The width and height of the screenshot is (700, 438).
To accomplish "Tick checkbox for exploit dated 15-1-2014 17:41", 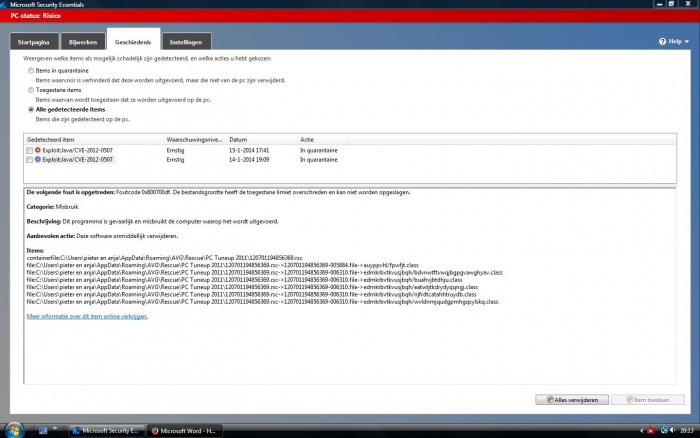I will click(29, 150).
